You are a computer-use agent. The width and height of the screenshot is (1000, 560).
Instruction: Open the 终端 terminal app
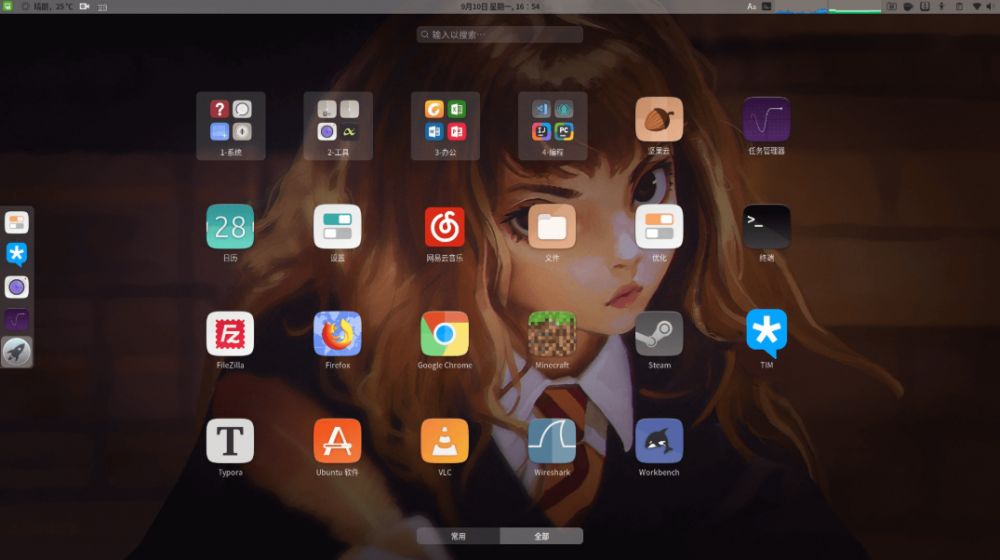[x=766, y=226]
